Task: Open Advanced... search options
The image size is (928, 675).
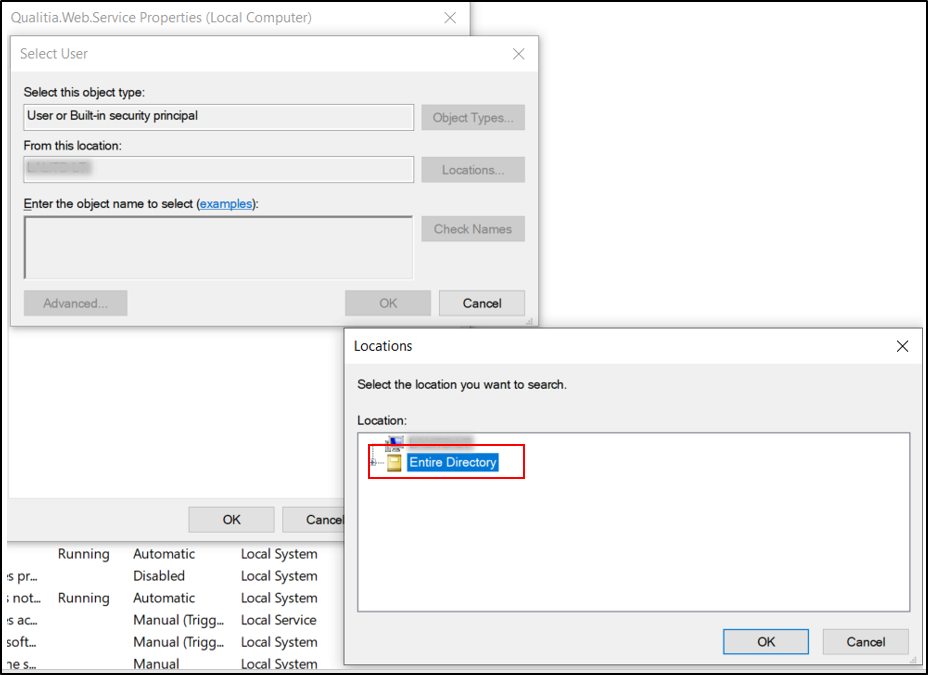Action: [75, 303]
